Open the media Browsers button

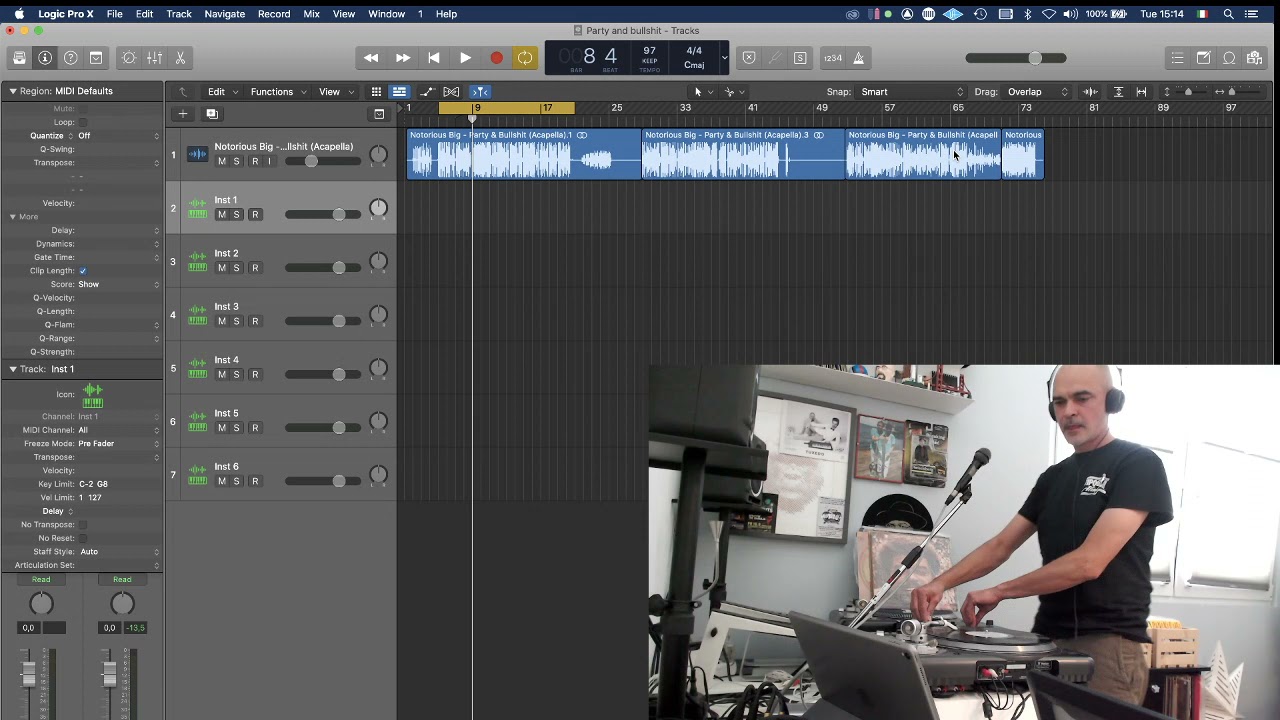click(x=1254, y=58)
